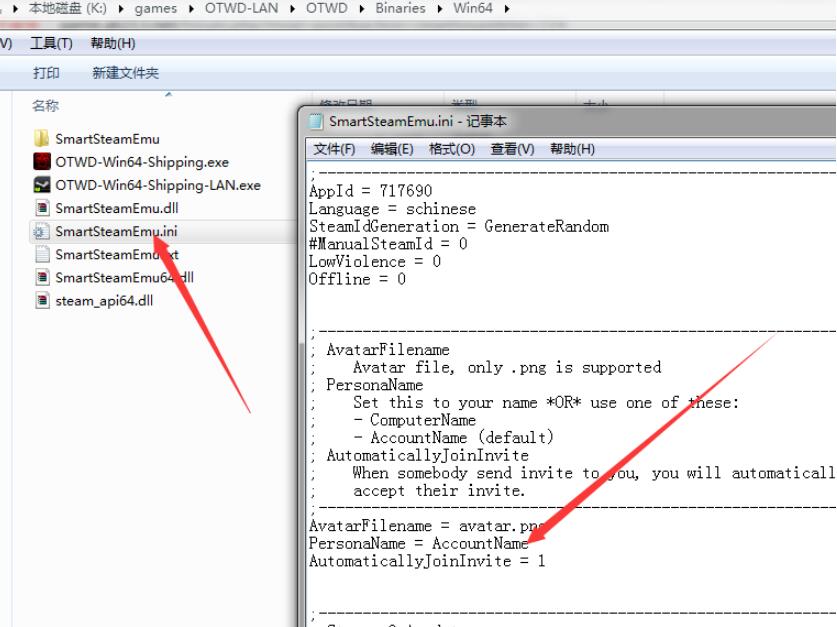Open the 文件(F) menu in Notepad
The height and width of the screenshot is (627, 837).
334,149
